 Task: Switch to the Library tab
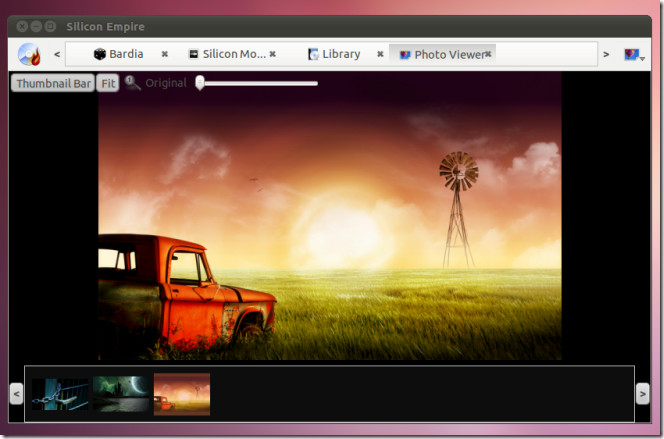click(x=334, y=54)
